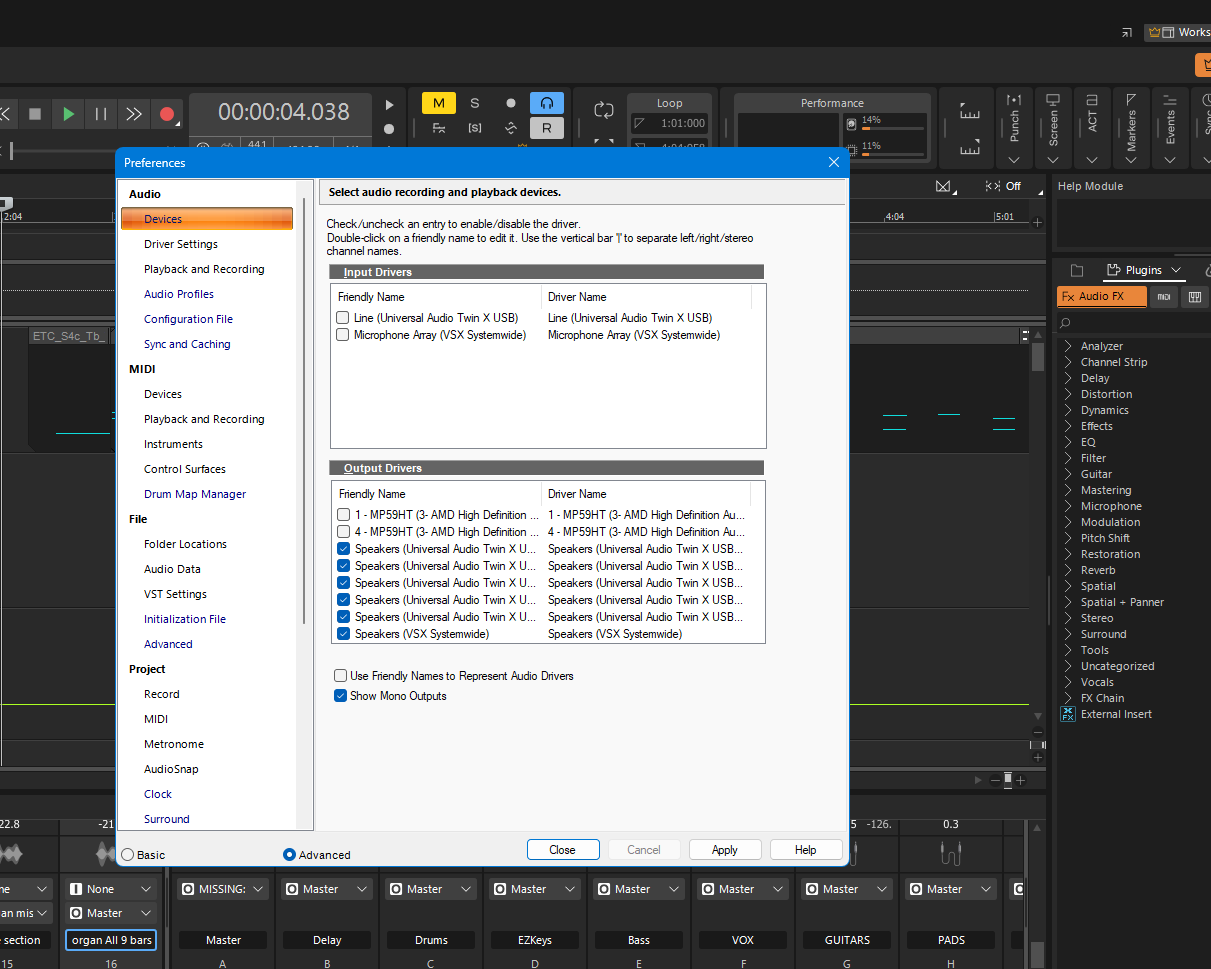Uncheck Show Mono Outputs
1211x969 pixels.
(x=341, y=696)
